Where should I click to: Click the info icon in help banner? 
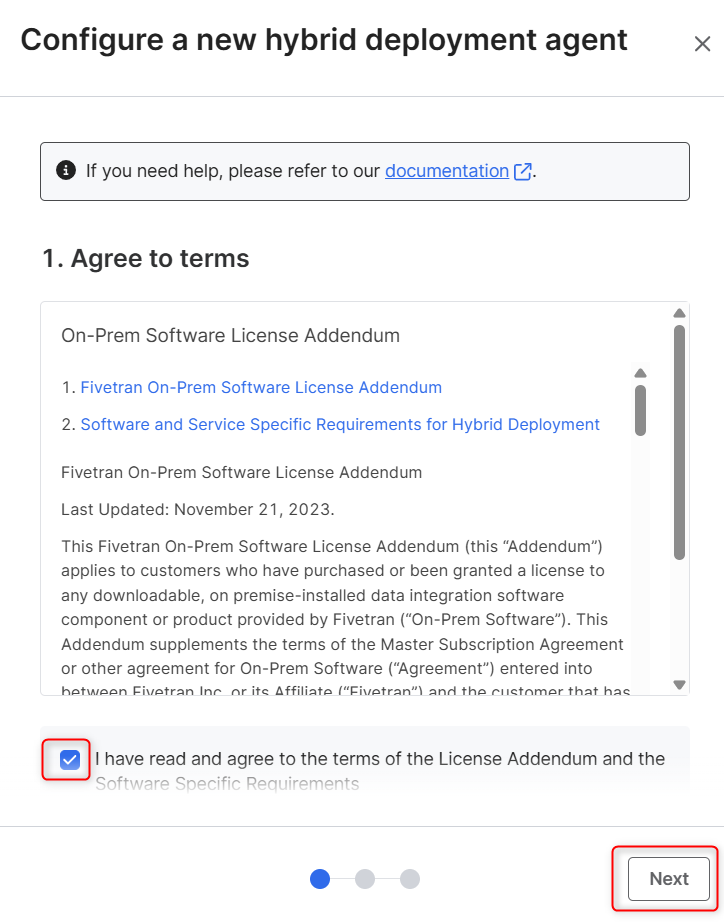[x=66, y=171]
